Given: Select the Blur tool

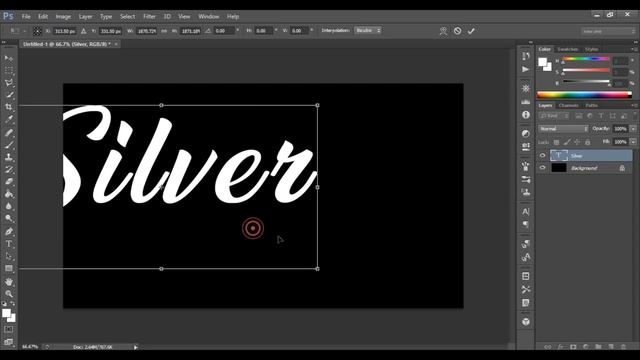Looking at the screenshot, I should [x=9, y=206].
